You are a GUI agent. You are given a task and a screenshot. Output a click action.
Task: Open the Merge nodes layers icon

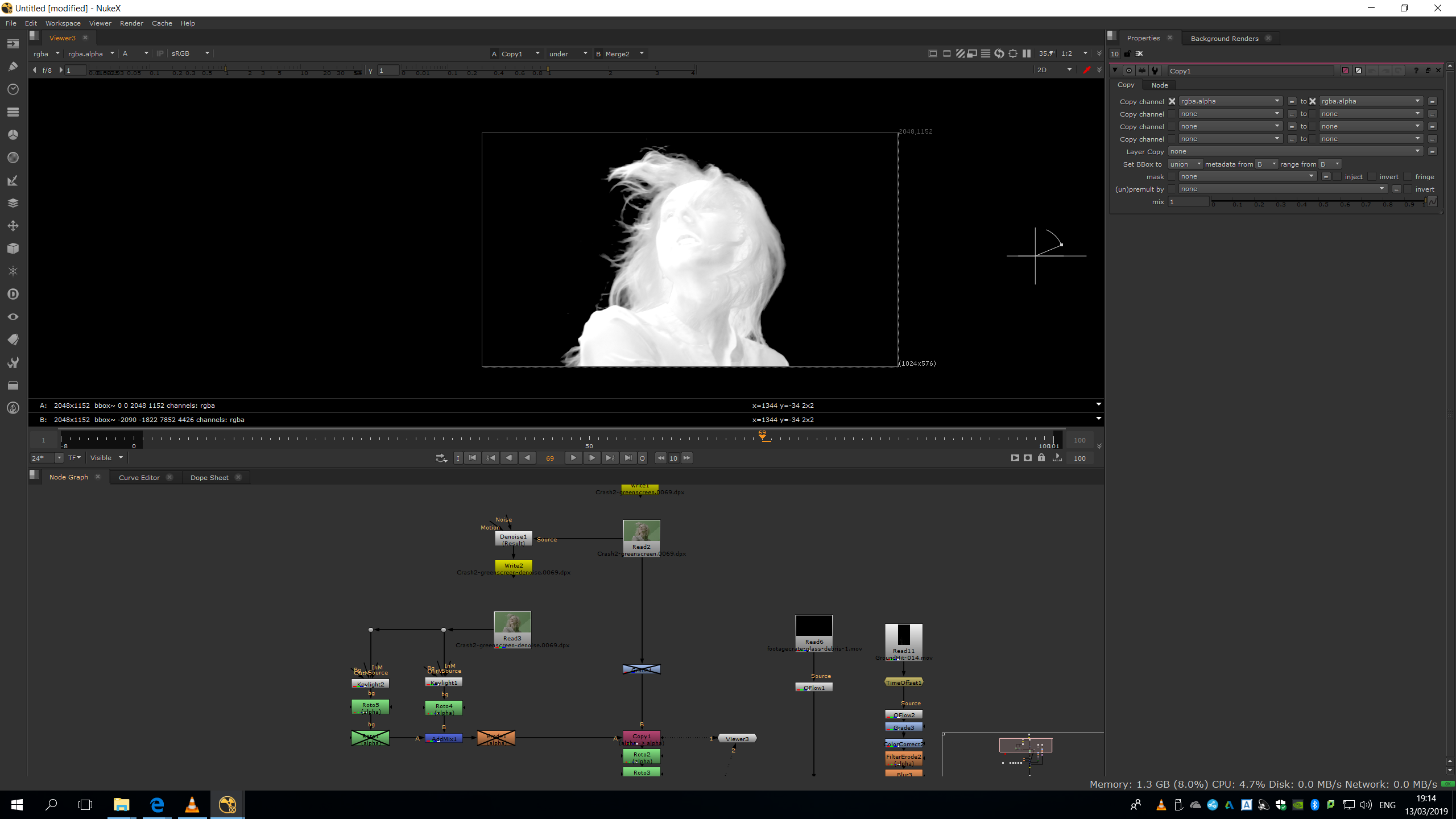13,203
